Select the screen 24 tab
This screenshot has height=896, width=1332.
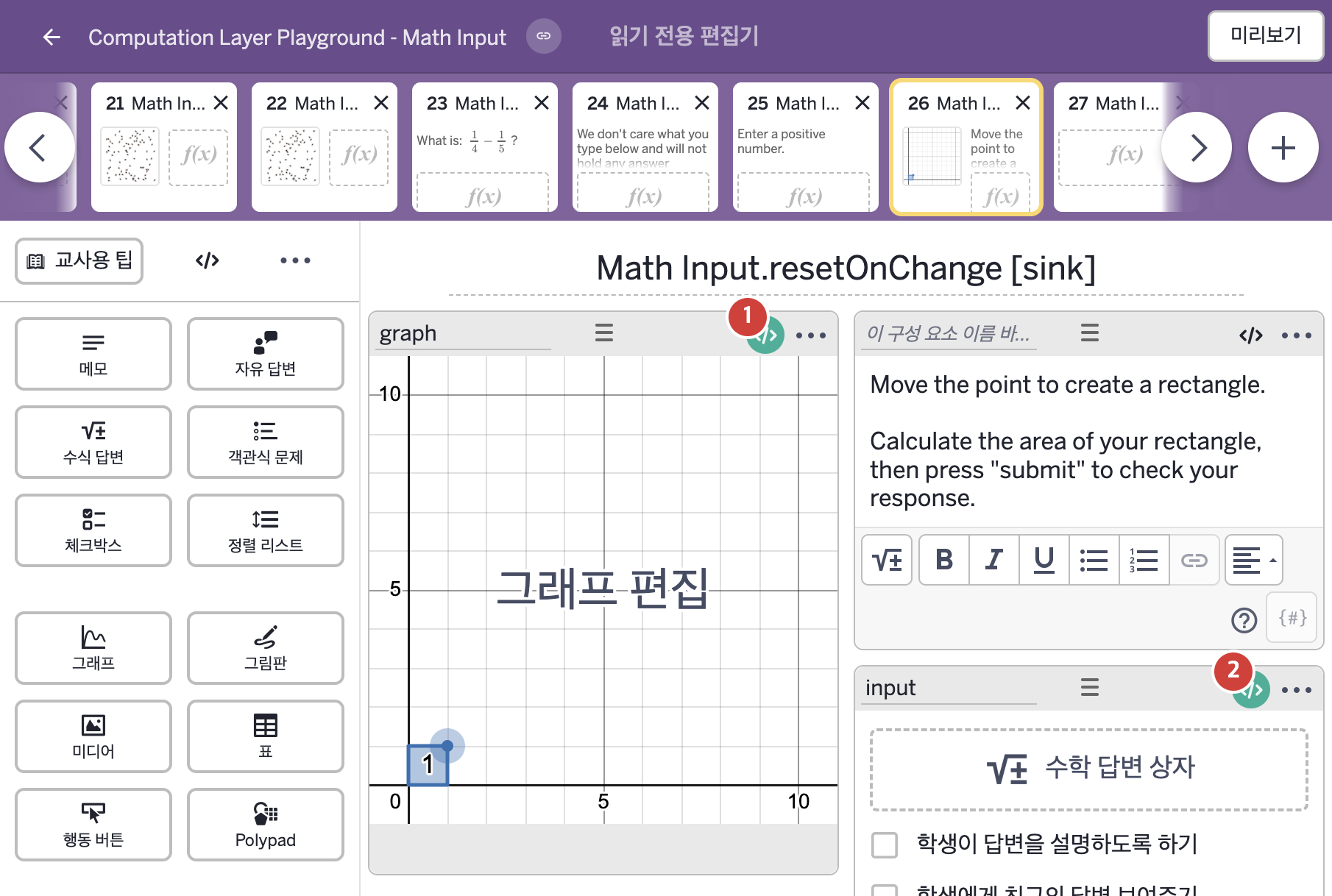tap(645, 147)
